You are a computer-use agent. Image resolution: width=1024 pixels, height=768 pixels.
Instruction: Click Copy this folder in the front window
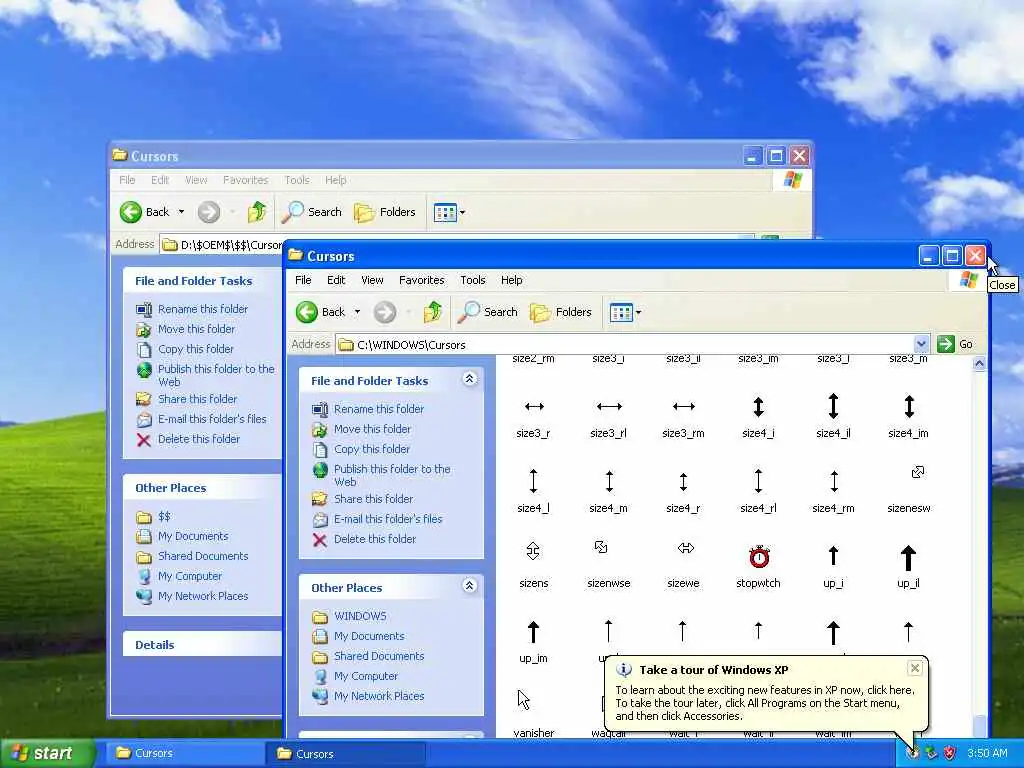click(372, 449)
